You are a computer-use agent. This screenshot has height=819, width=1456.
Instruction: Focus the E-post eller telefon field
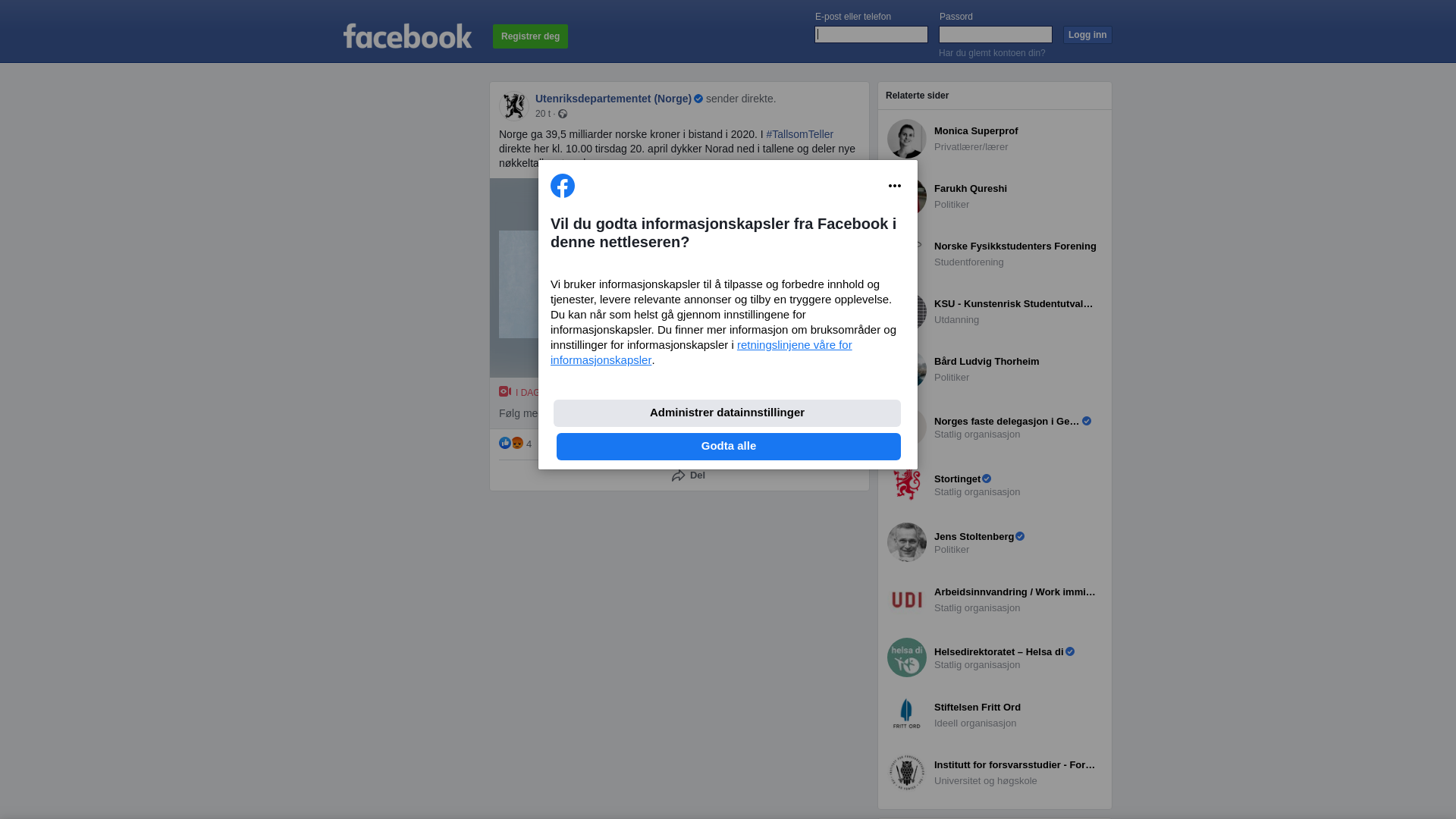pyautogui.click(x=871, y=35)
